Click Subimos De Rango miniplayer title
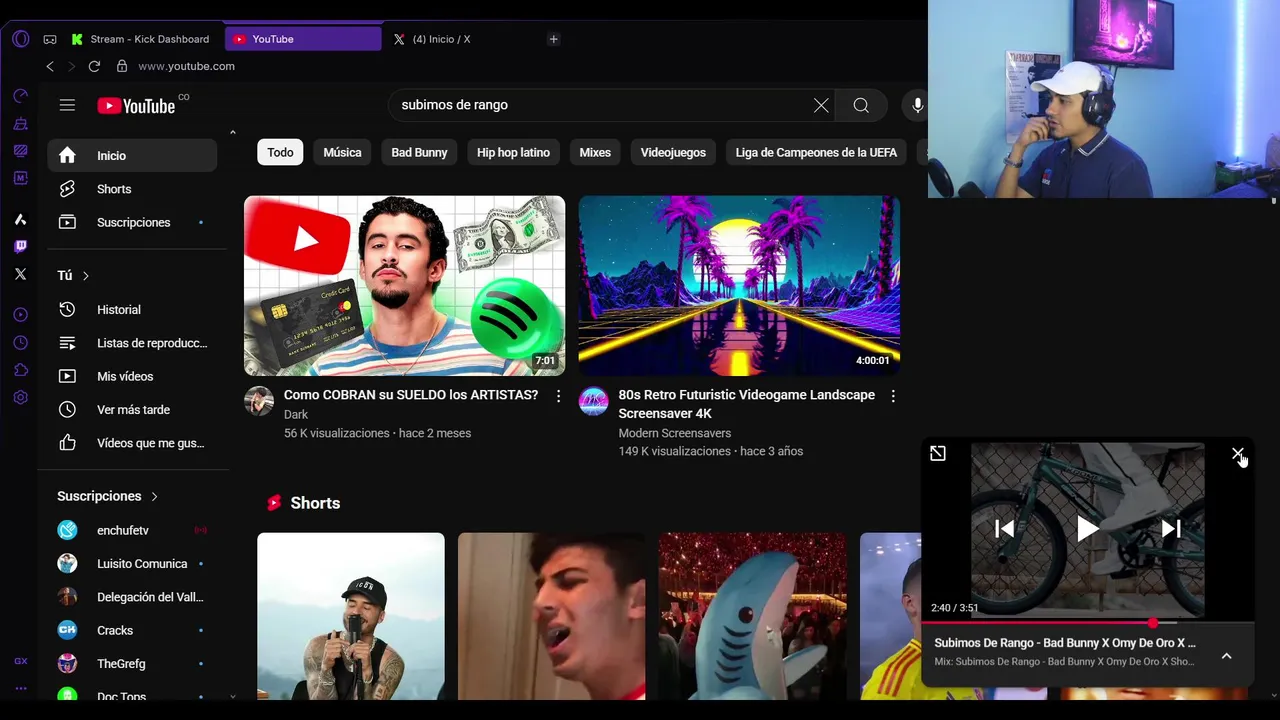The height and width of the screenshot is (720, 1280). tap(1065, 643)
